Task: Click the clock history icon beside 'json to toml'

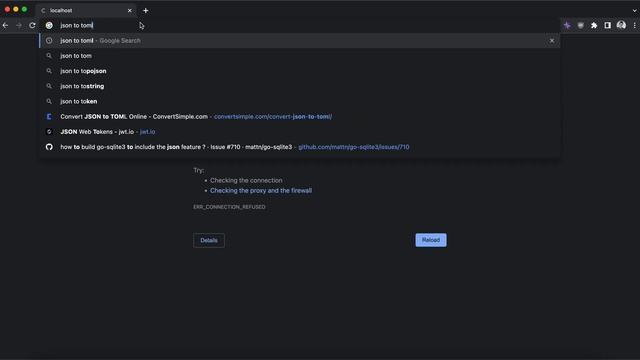Action: [x=49, y=40]
